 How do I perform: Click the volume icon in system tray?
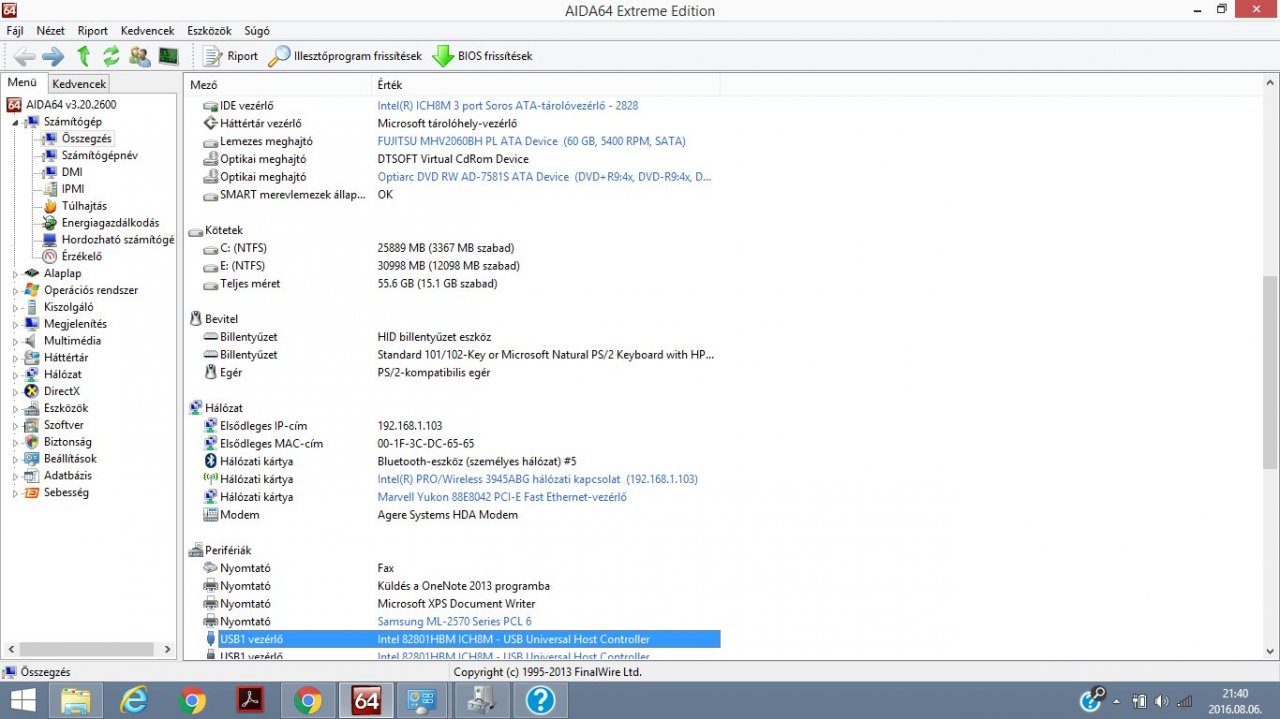tap(1162, 701)
